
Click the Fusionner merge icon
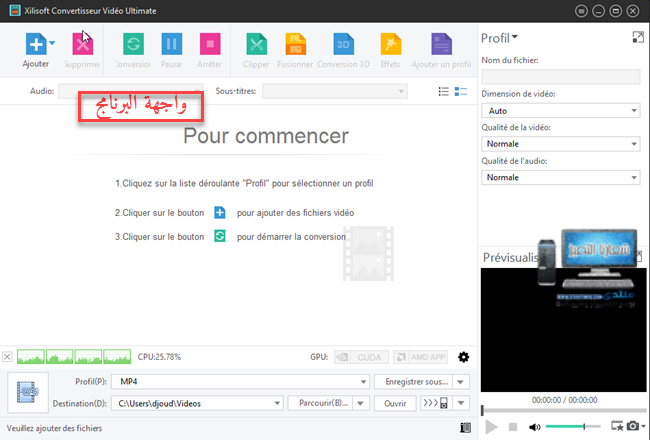coord(297,44)
